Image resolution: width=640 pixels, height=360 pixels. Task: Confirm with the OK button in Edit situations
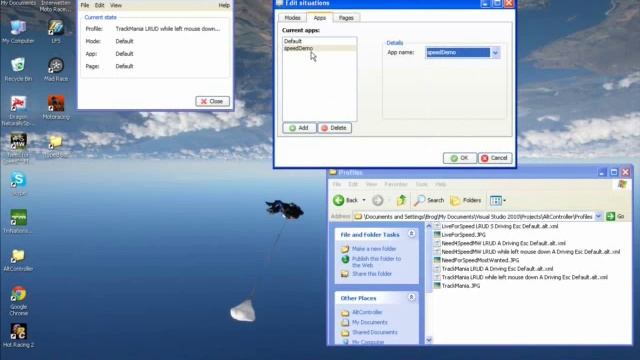[x=460, y=158]
